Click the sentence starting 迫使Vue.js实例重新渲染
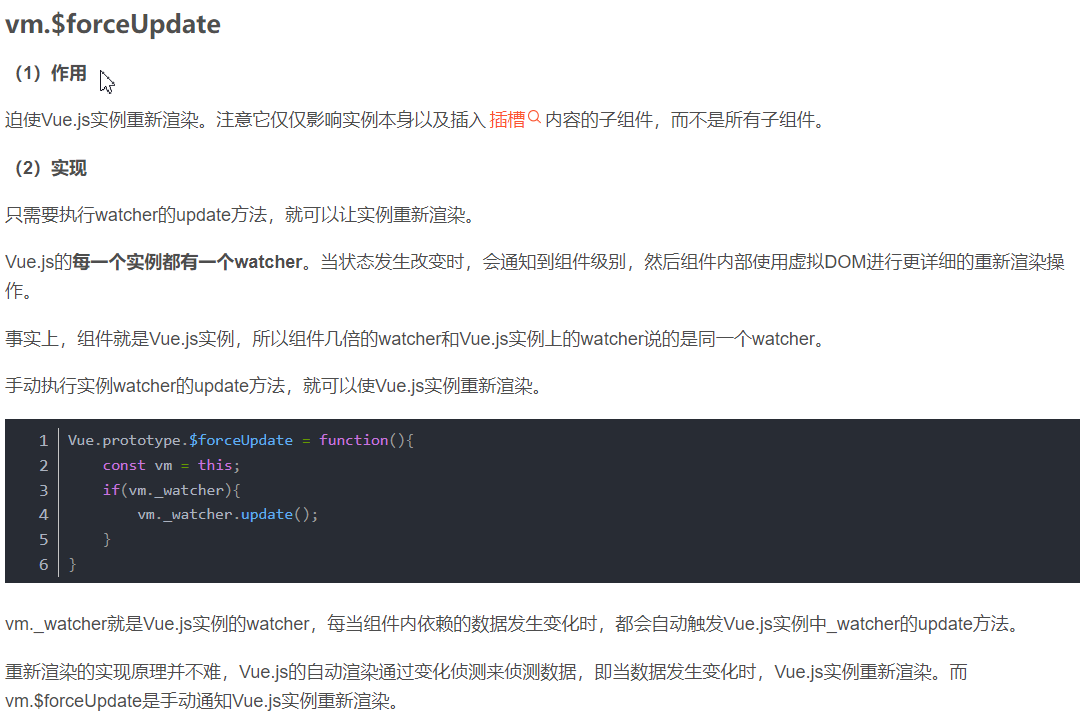 [x=415, y=120]
